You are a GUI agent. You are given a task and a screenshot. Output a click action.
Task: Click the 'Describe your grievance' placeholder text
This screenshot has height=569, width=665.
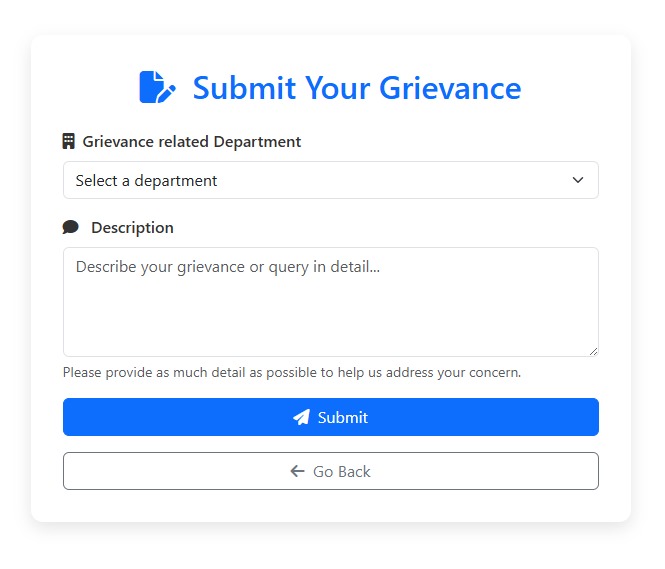tap(228, 267)
